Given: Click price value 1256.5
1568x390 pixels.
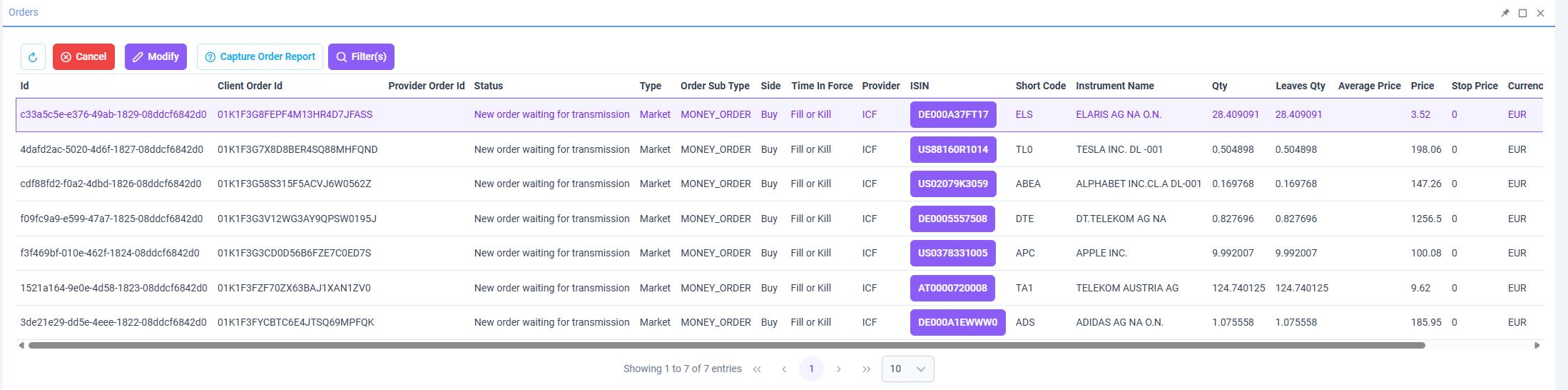Looking at the screenshot, I should click(x=1426, y=219).
